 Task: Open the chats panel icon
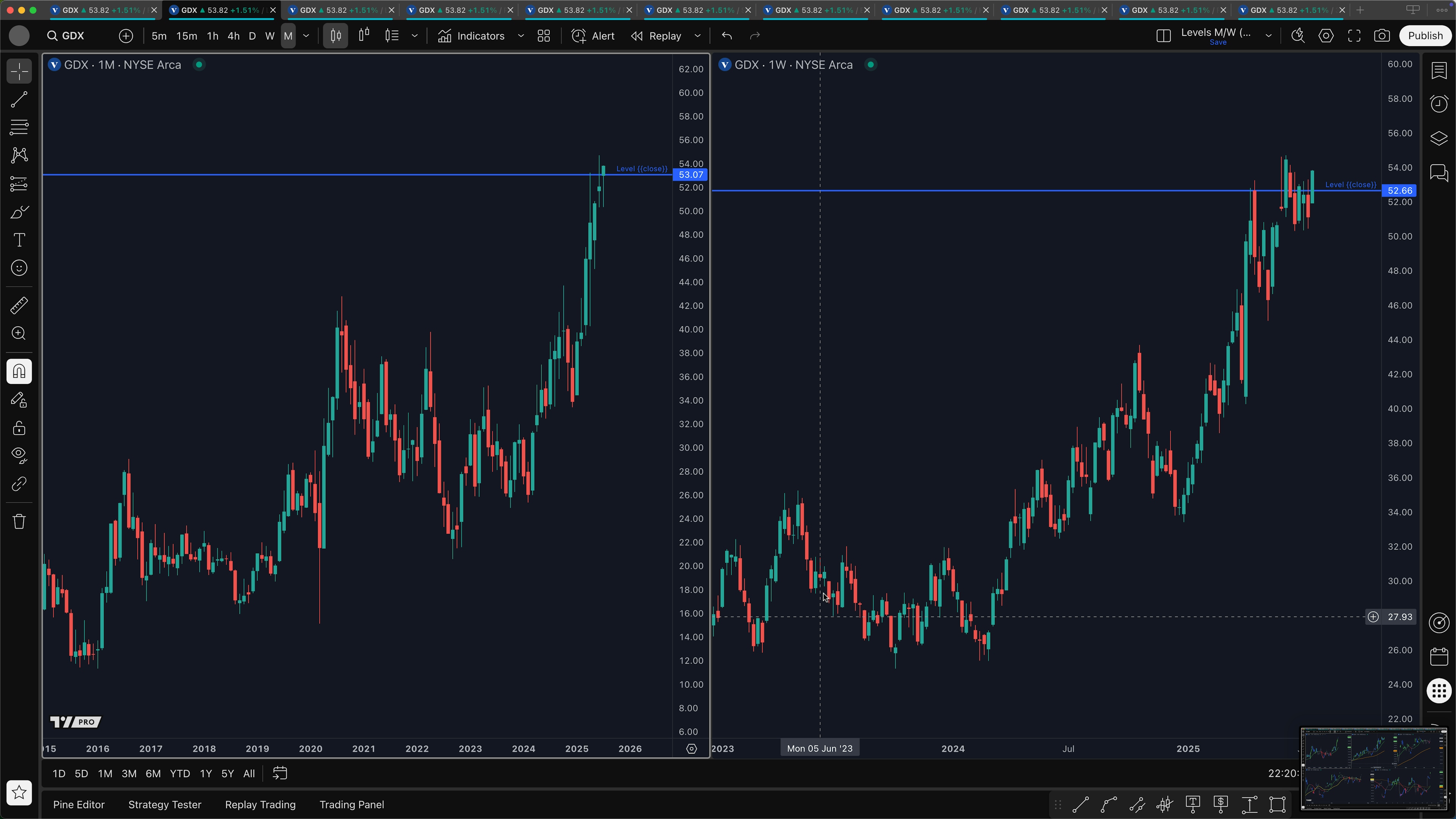coord(1439,173)
